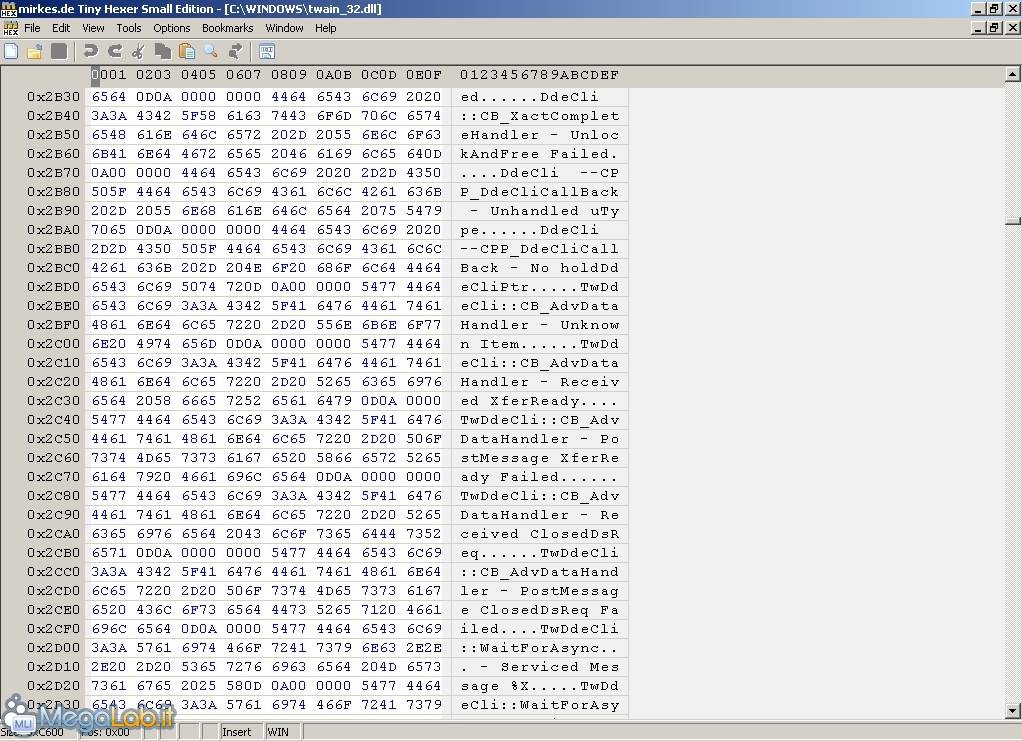1022x741 pixels.
Task: Click hex word 505F in row 0x2B80
Action: tap(109, 192)
